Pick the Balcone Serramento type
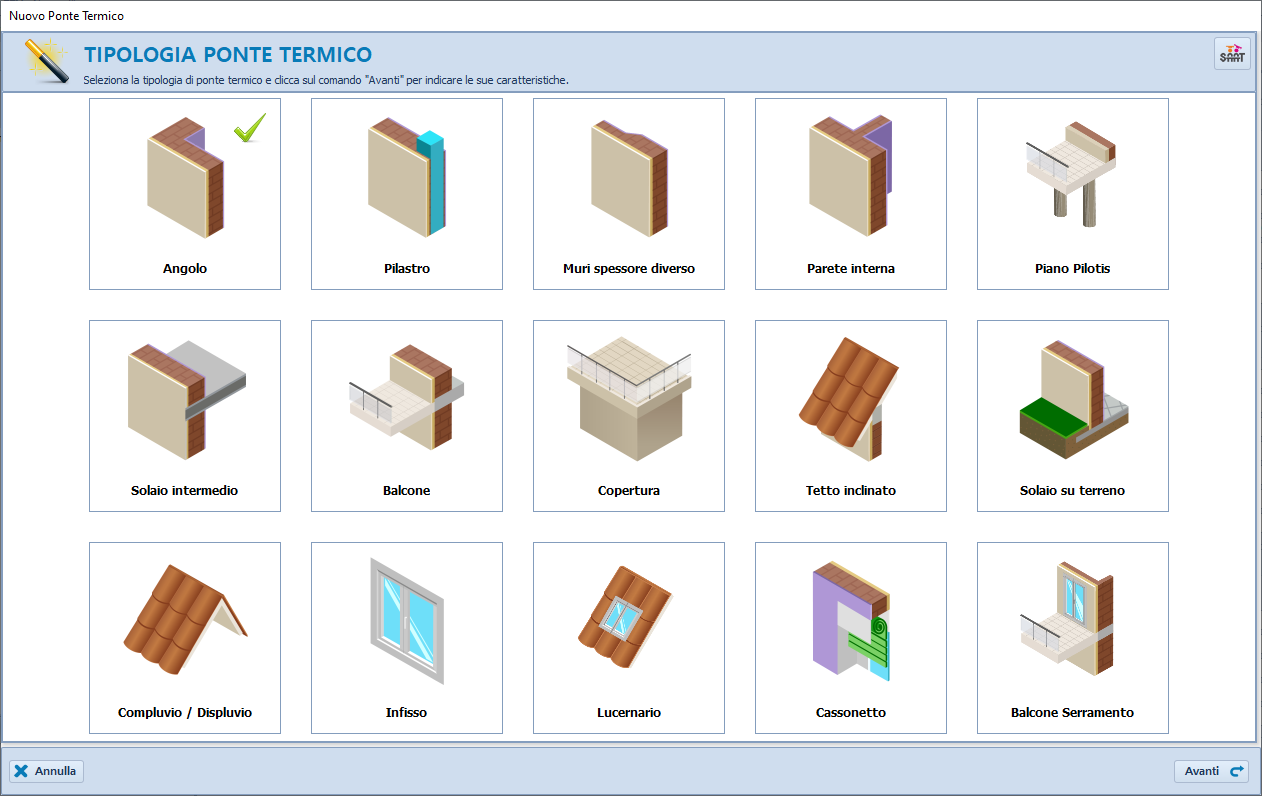The width and height of the screenshot is (1262, 796). coord(1073,638)
